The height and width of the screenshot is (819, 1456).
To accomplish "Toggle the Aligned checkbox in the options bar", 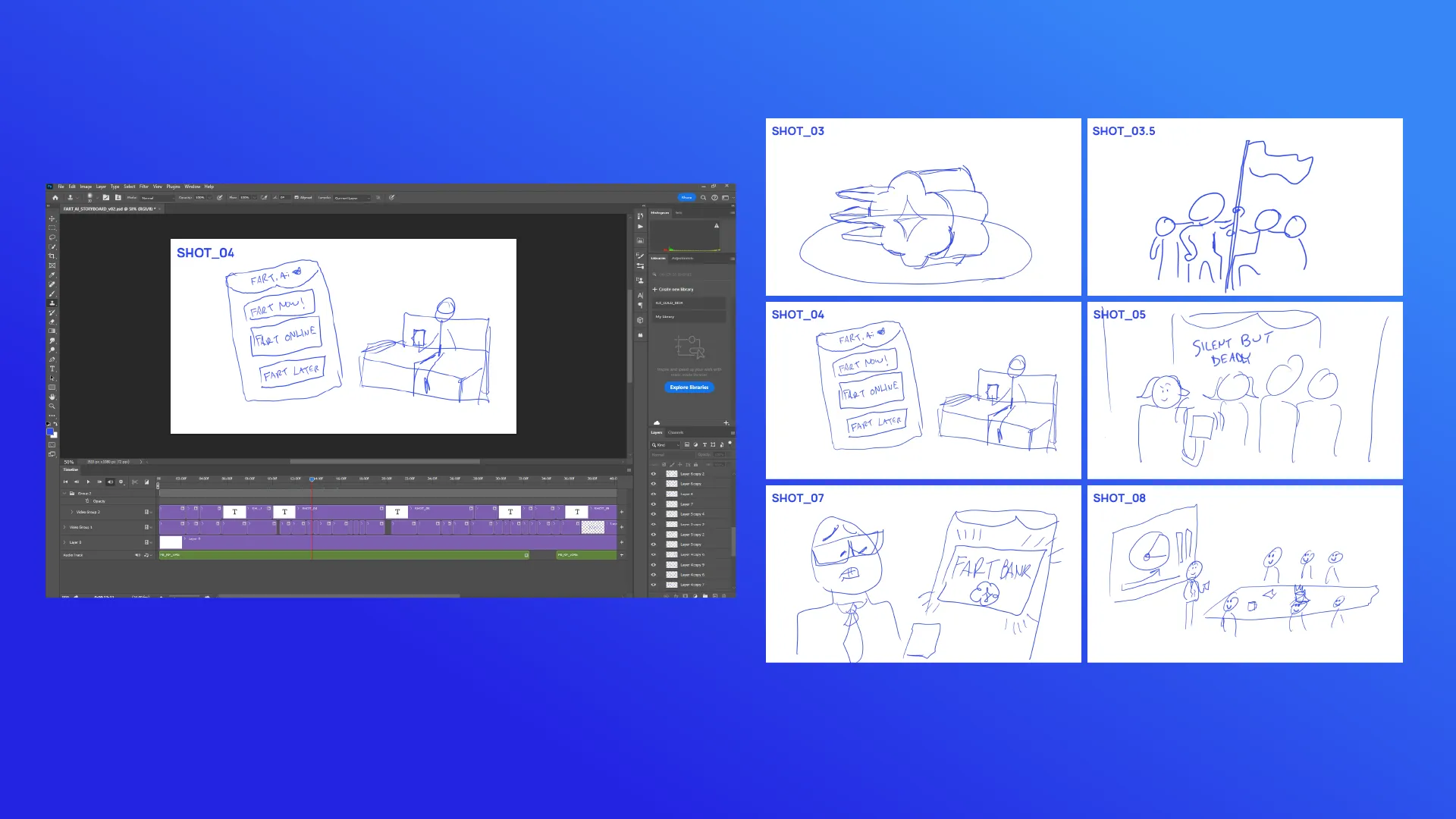I will tap(297, 198).
